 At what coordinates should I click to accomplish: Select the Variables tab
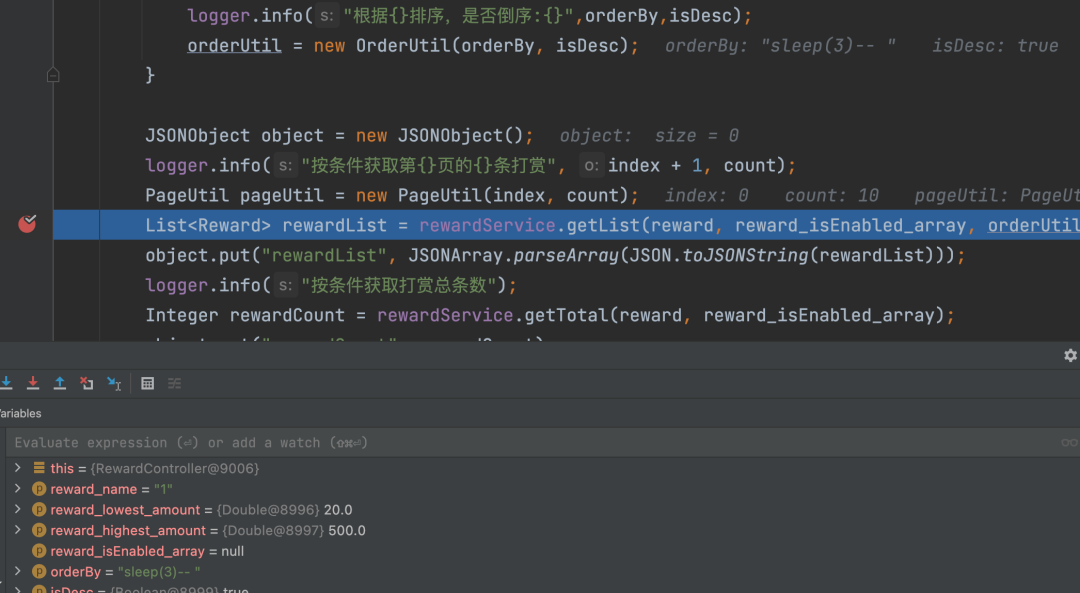[20, 413]
